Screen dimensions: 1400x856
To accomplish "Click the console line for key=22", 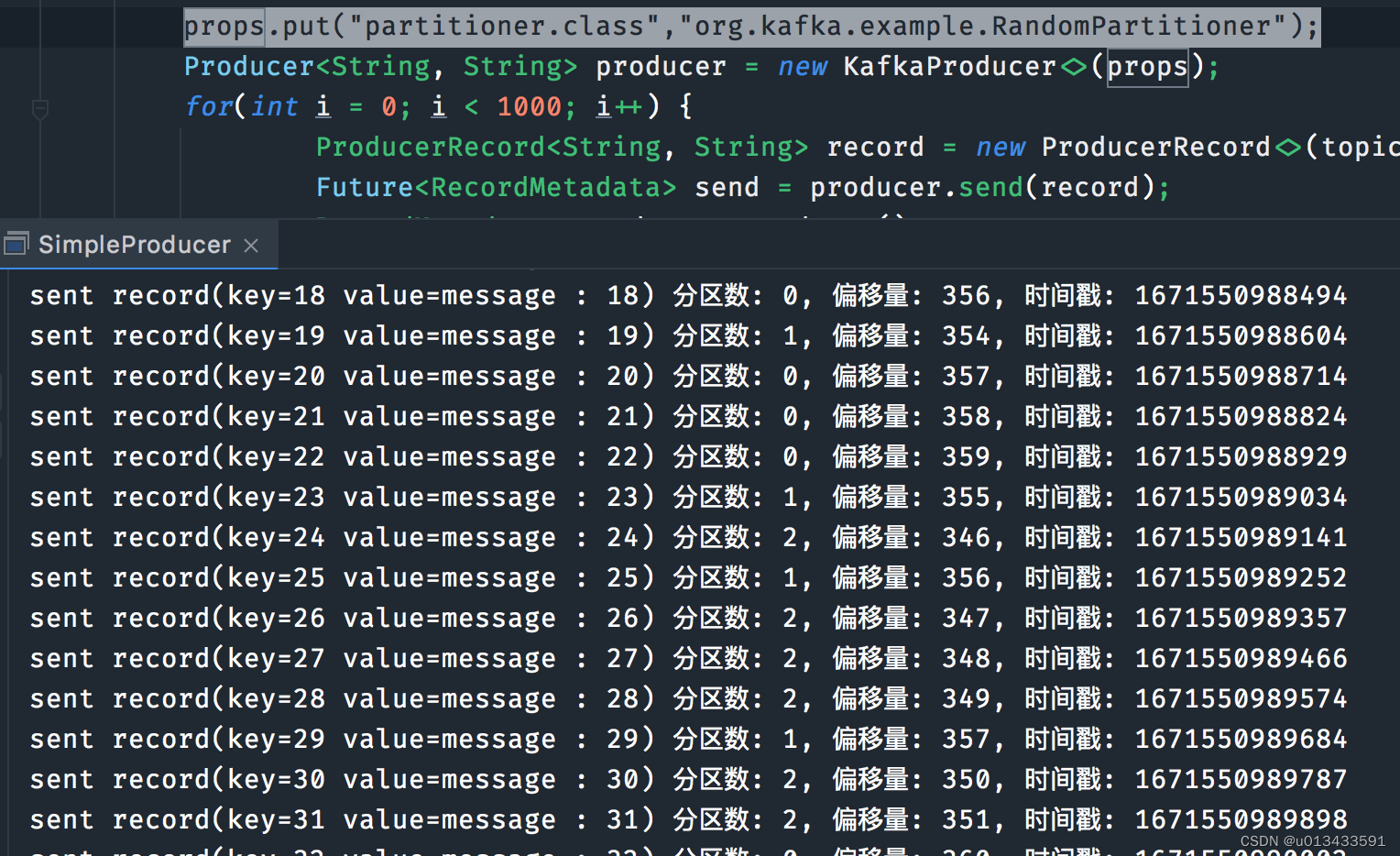I will coord(688,456).
